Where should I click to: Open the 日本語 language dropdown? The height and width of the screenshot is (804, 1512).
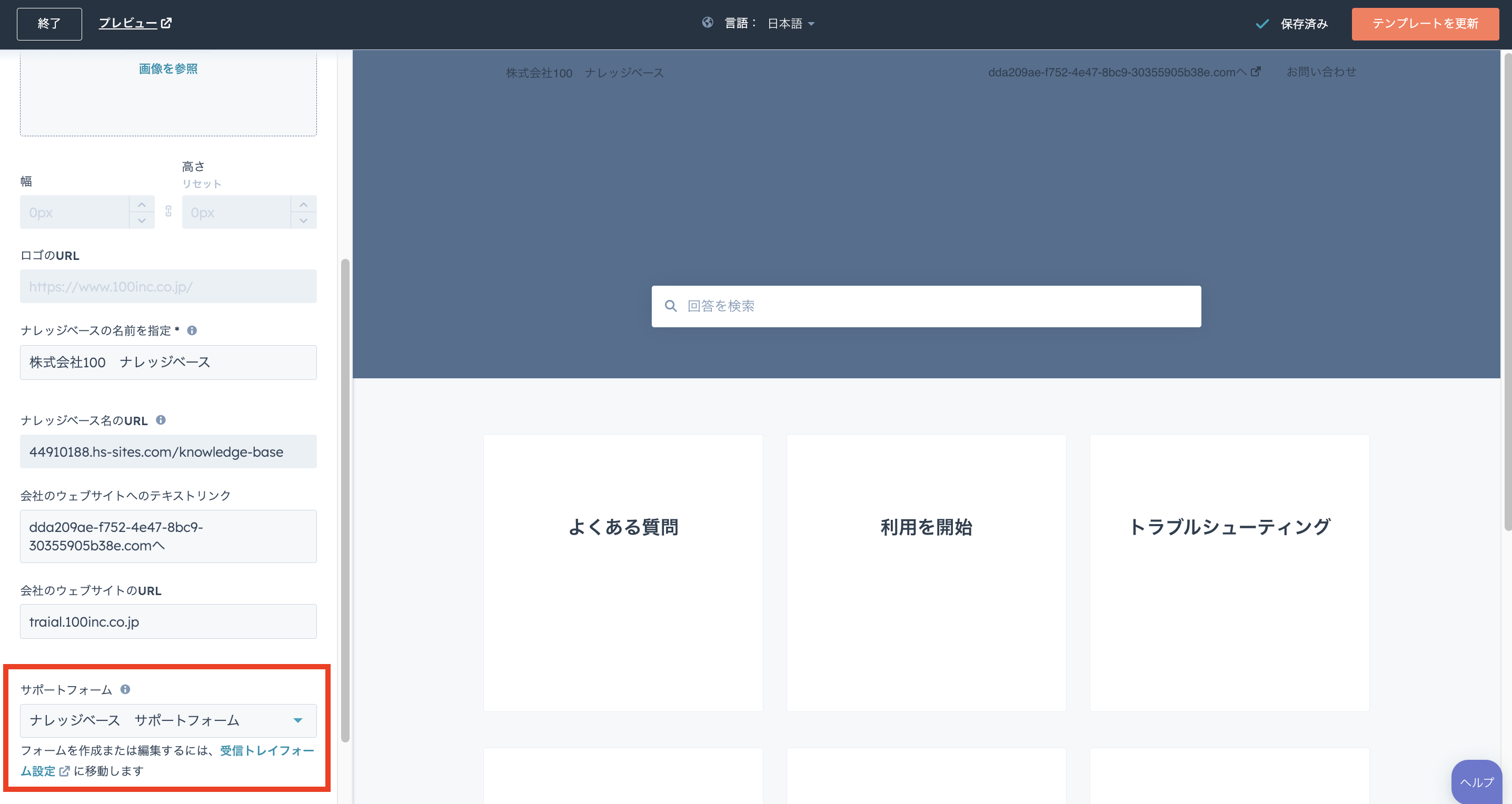(790, 24)
